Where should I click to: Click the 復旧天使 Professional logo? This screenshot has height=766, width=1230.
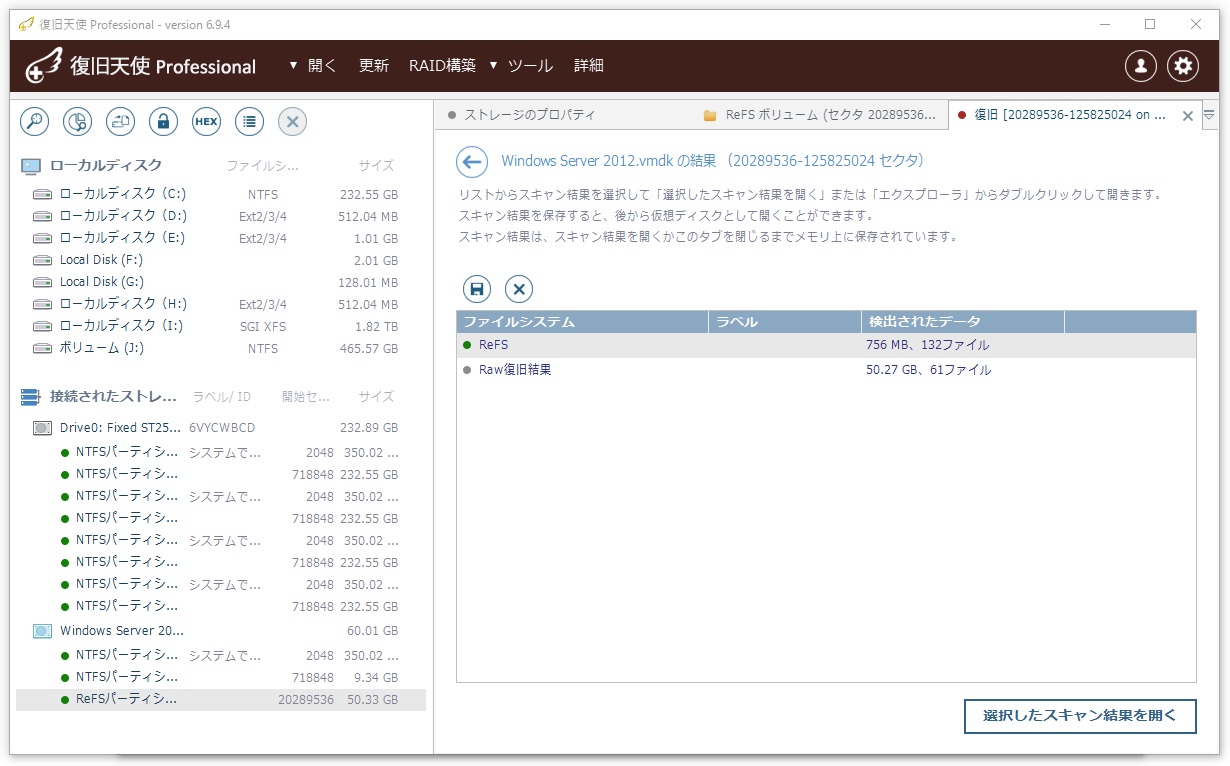tap(141, 66)
